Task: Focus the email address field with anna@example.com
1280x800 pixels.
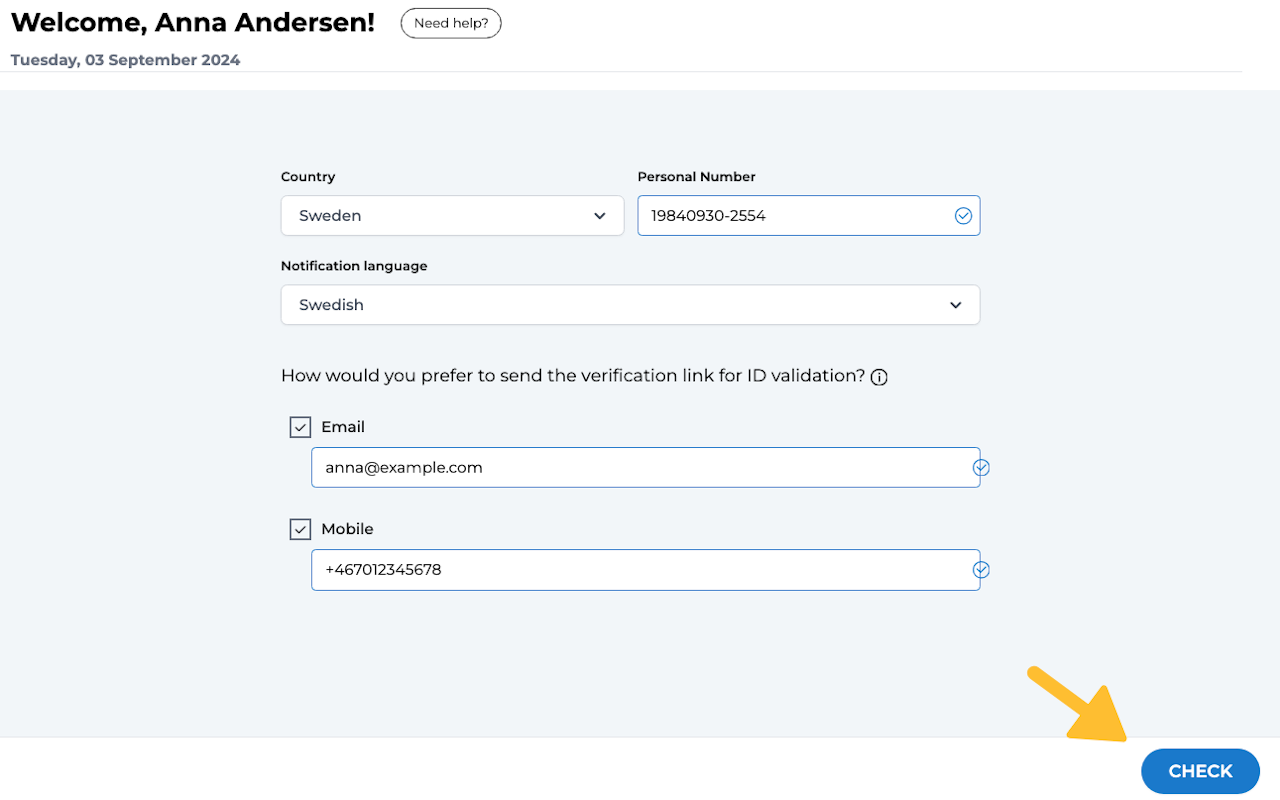Action: pos(640,467)
